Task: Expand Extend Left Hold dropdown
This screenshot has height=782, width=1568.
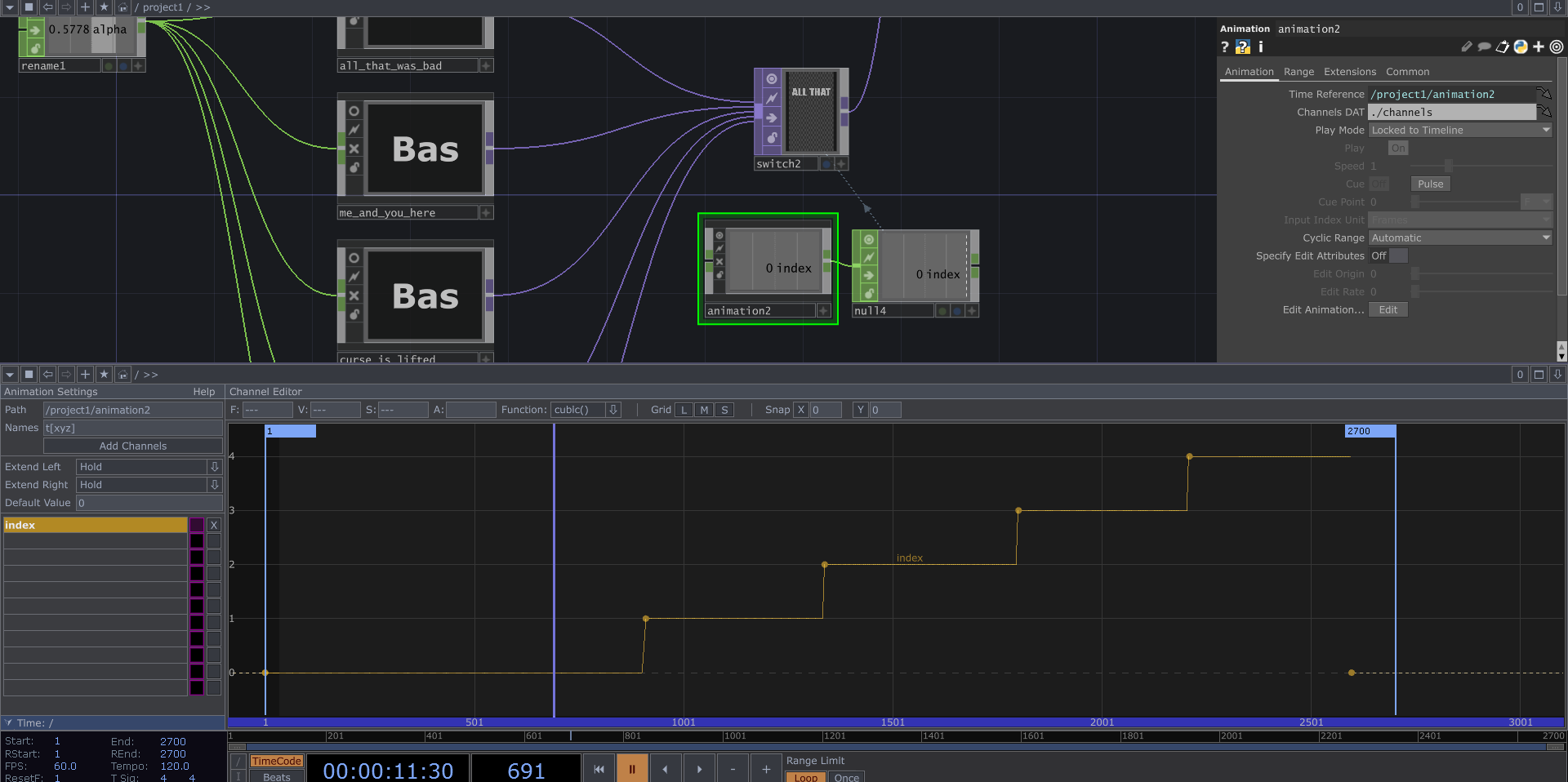Action: click(x=214, y=467)
